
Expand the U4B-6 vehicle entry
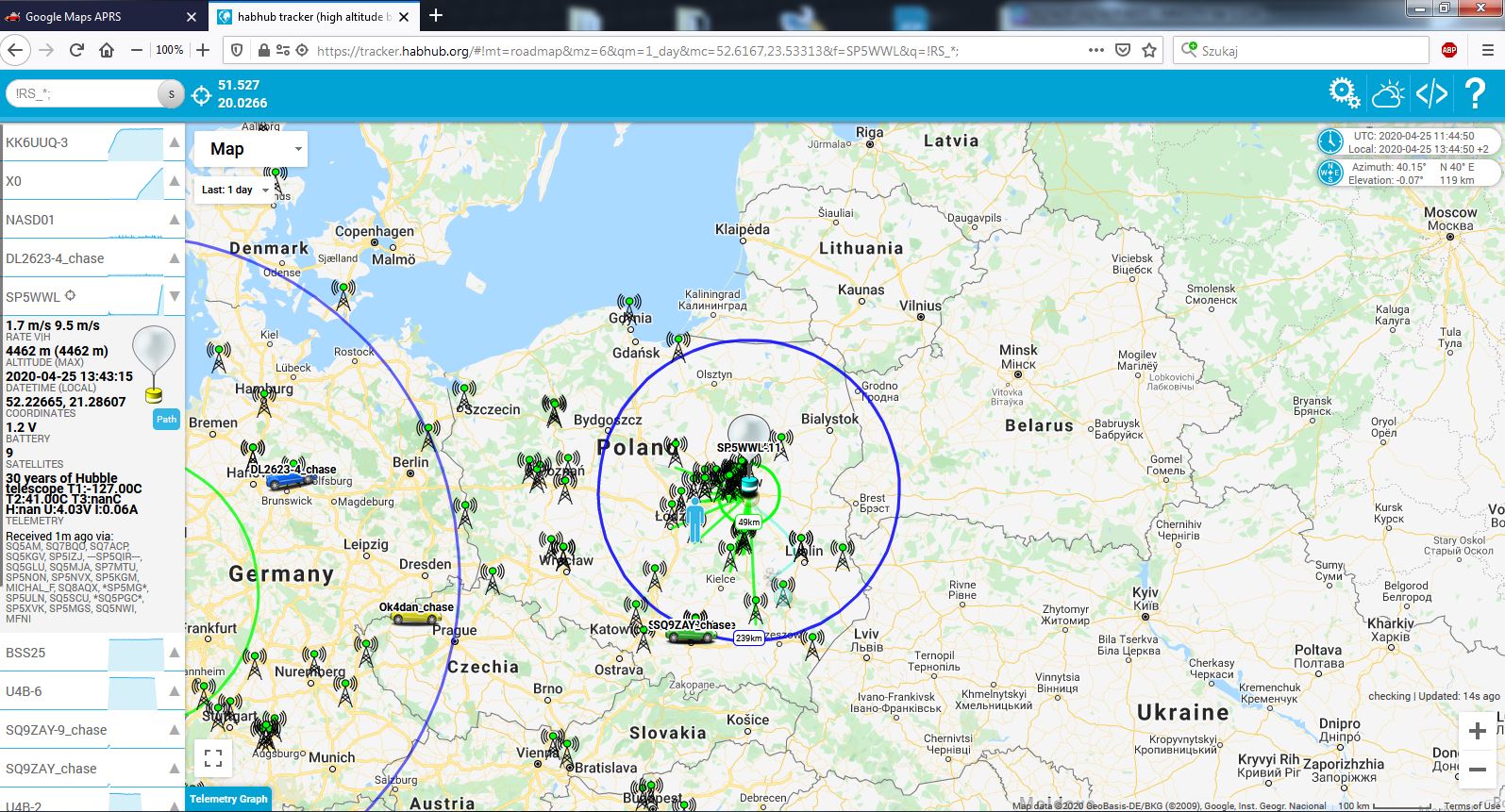click(175, 691)
